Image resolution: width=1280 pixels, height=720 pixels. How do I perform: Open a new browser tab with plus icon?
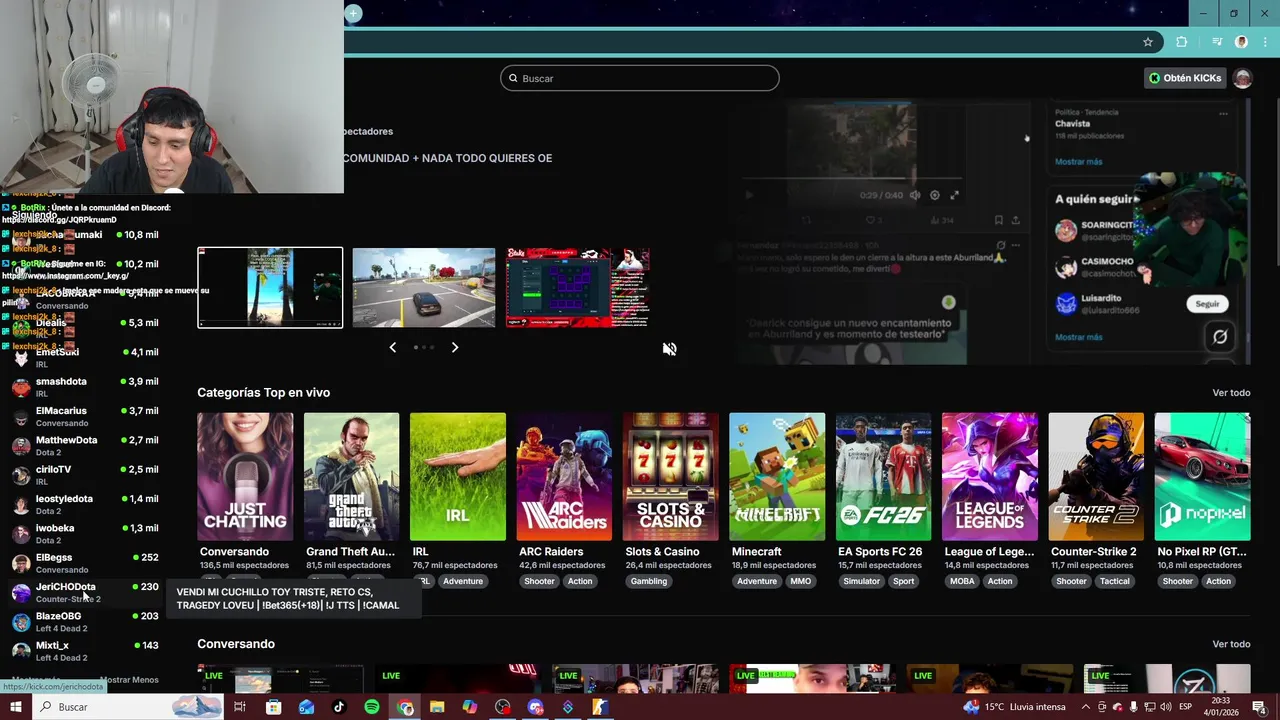click(x=353, y=13)
